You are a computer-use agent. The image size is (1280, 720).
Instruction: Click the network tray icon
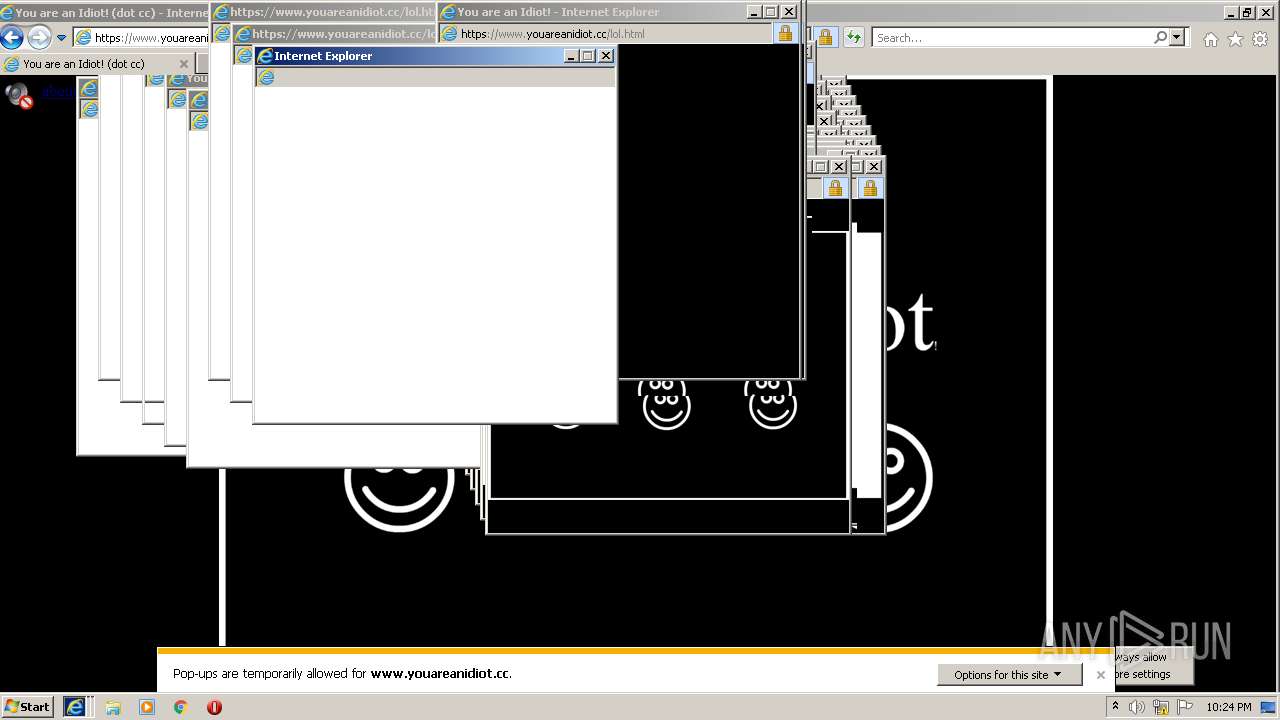(1161, 707)
